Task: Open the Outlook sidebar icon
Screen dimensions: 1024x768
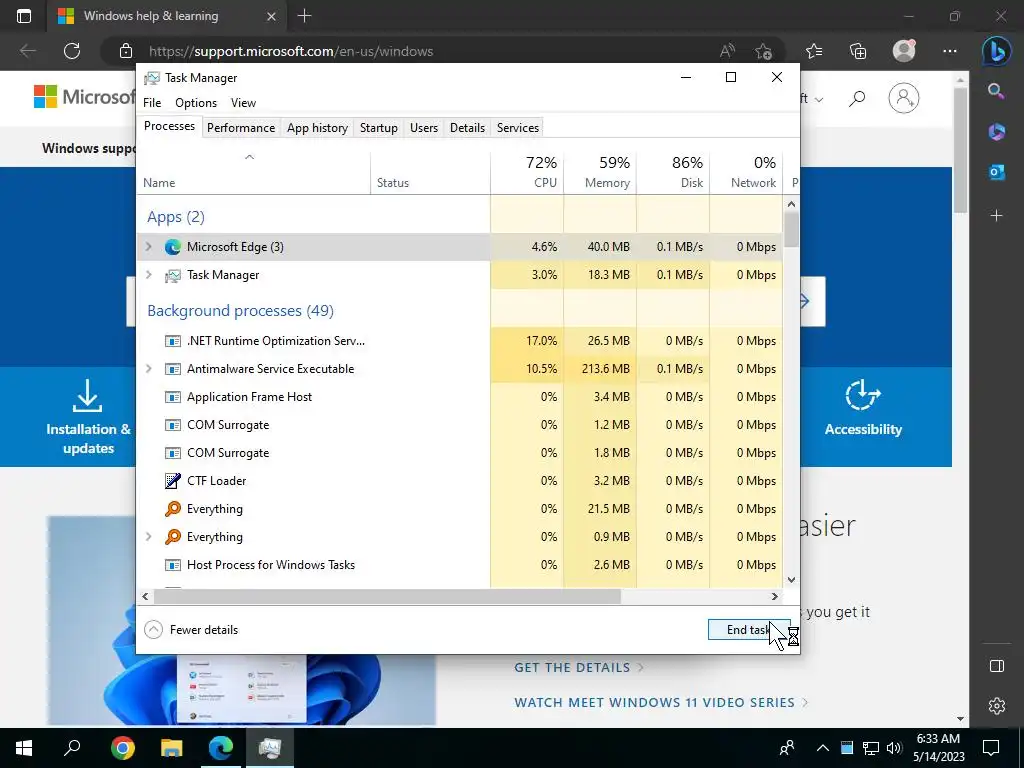Action: pyautogui.click(x=997, y=172)
